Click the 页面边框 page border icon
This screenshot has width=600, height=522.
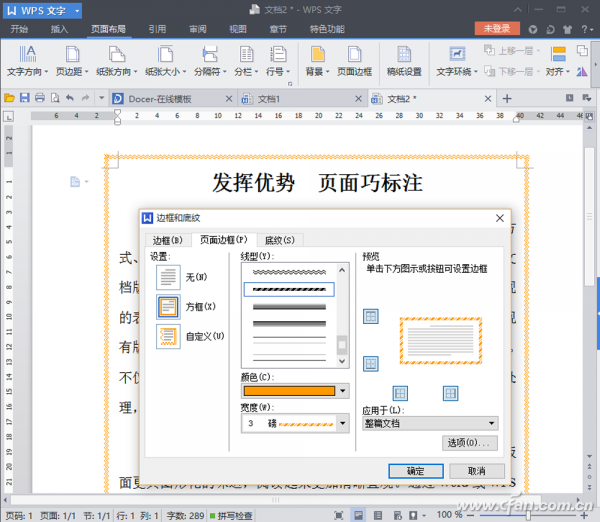pos(354,54)
